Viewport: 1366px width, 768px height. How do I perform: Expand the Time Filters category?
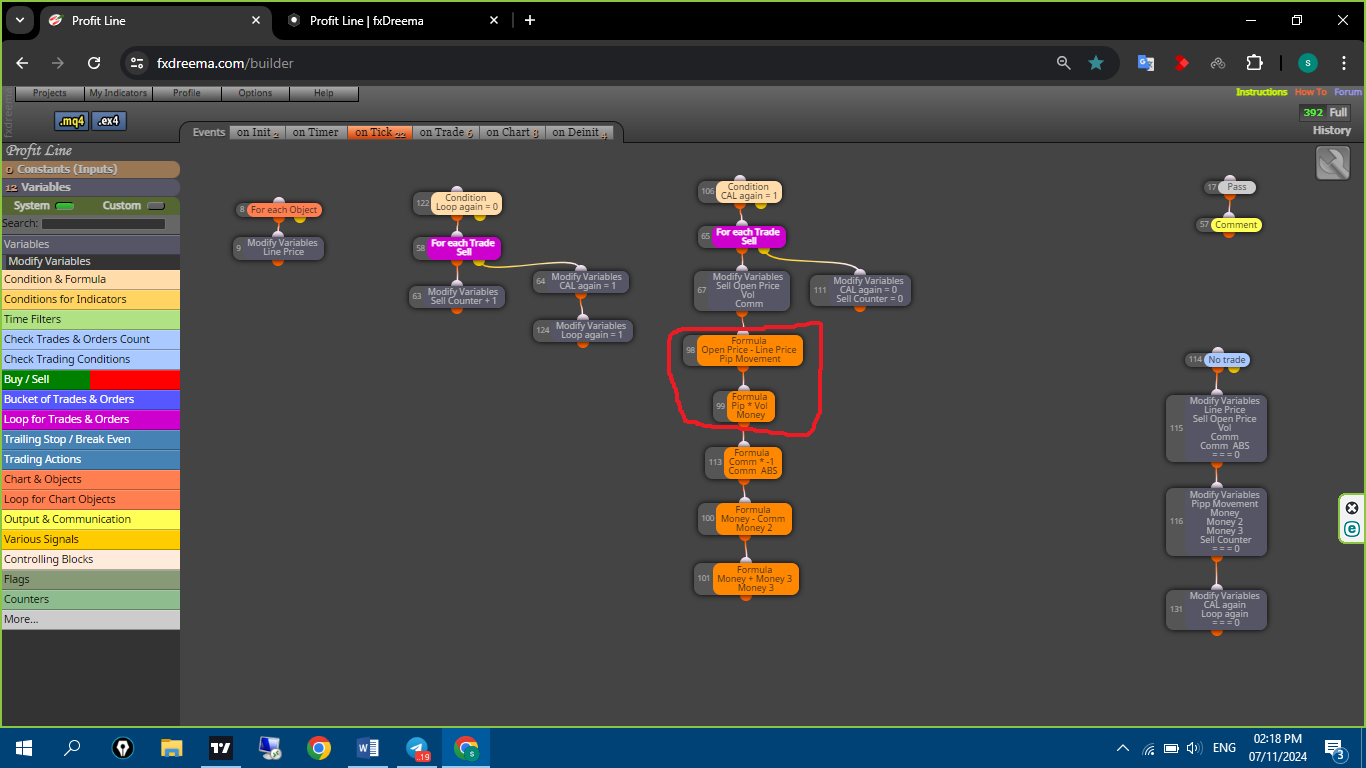[90, 319]
